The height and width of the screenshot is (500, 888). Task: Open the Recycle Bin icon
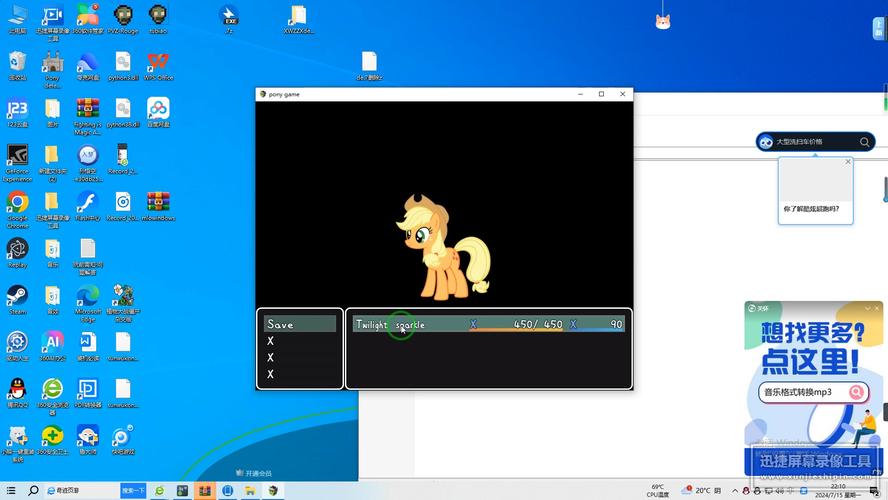coord(18,66)
